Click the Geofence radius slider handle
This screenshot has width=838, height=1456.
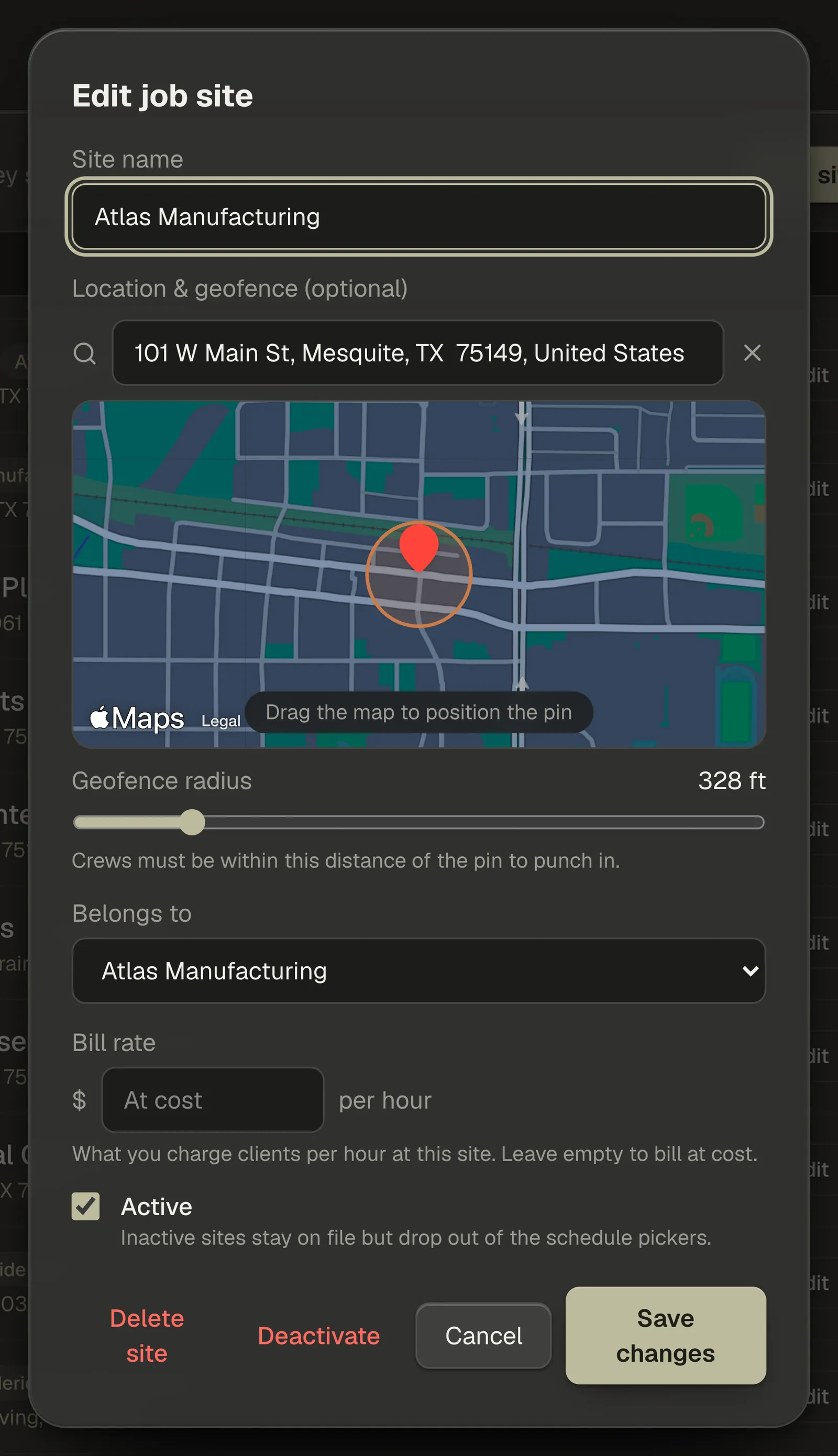coord(192,822)
